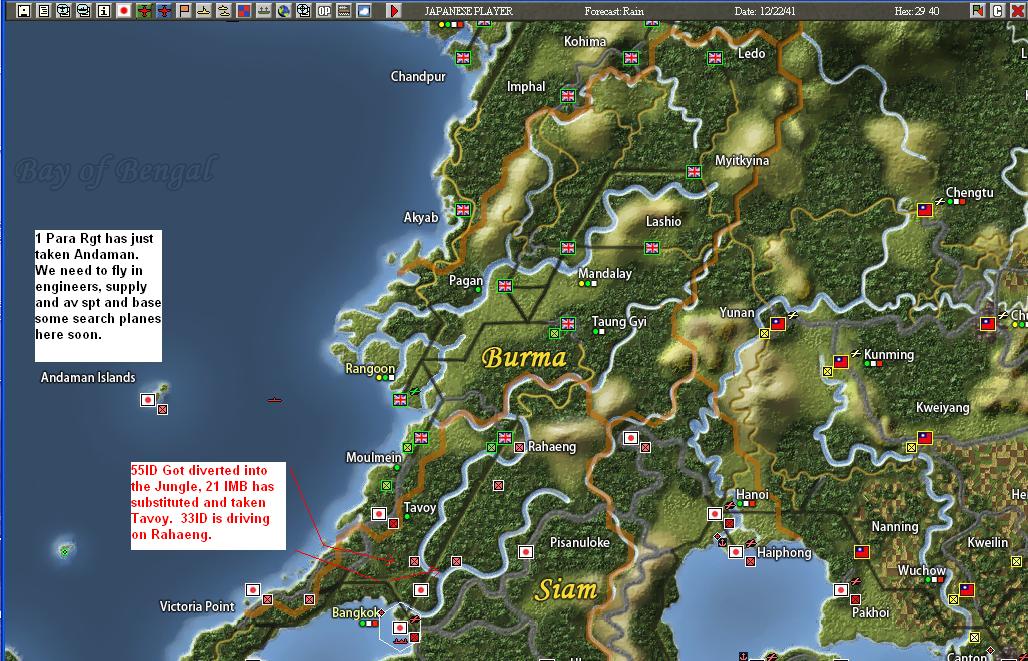Select the Japanese flag unit at Haiphong
The height and width of the screenshot is (661, 1028).
click(x=736, y=552)
